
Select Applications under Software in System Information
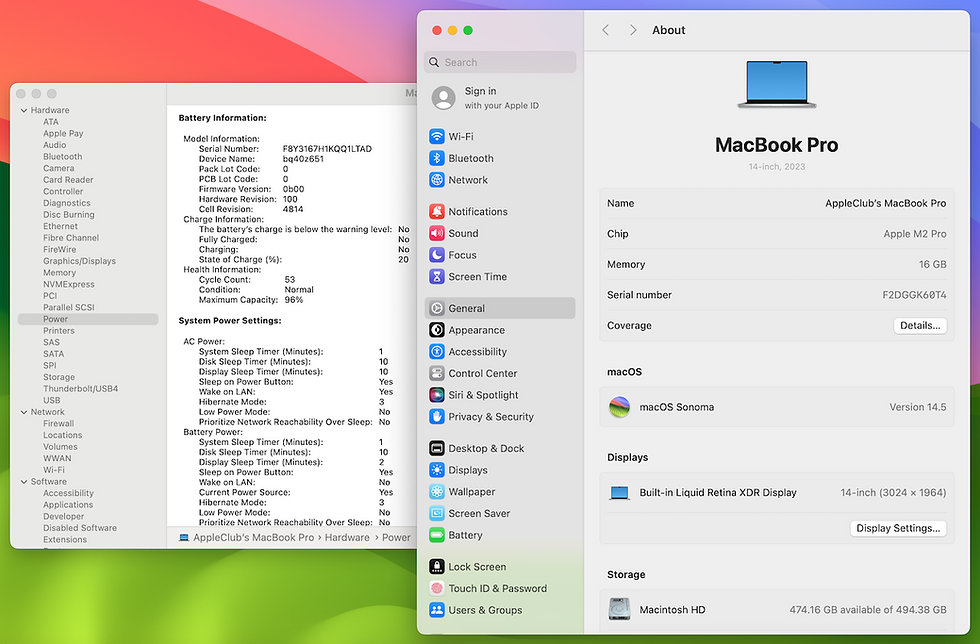68,505
